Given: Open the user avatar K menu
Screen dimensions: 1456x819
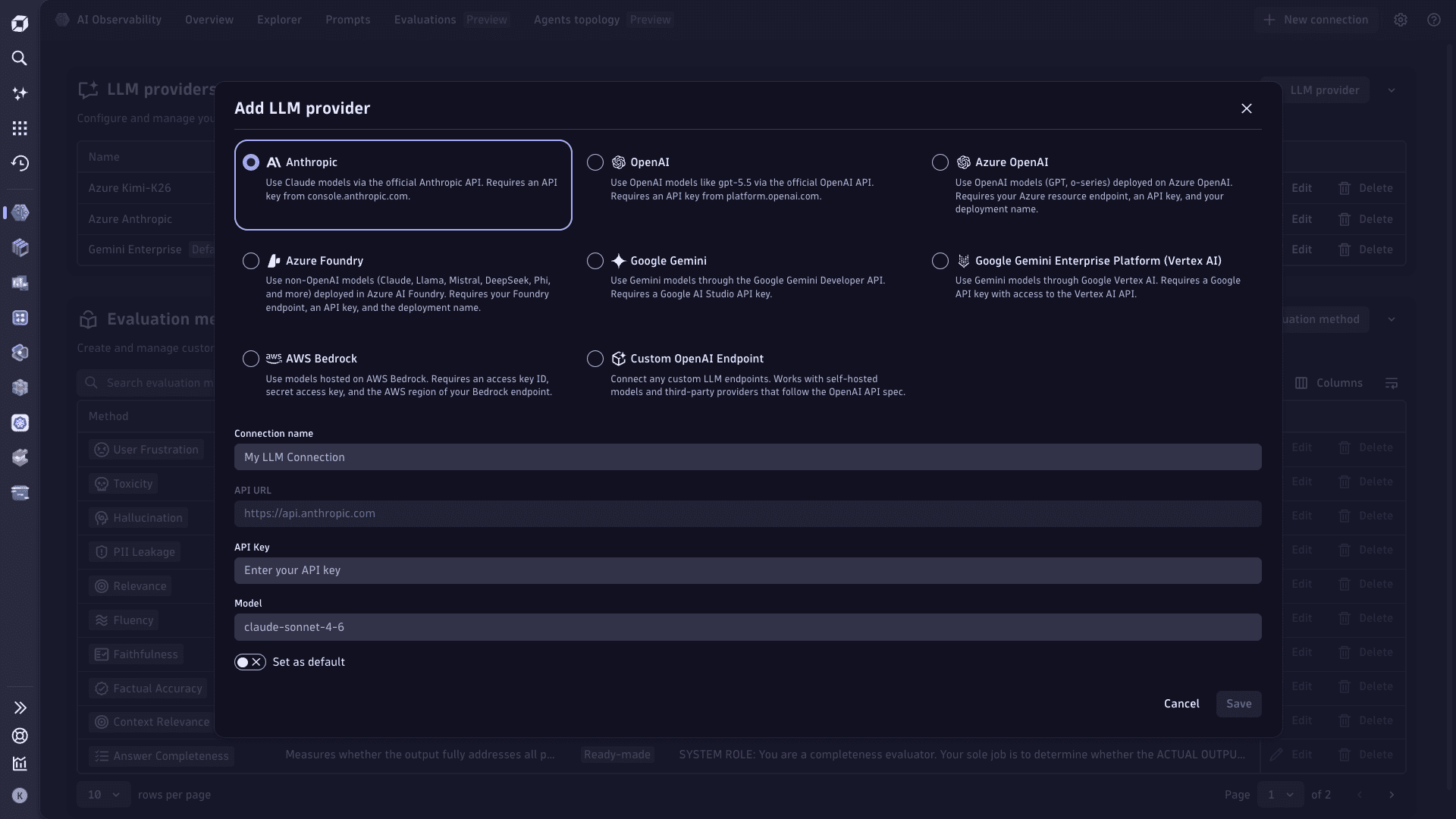Looking at the screenshot, I should click(x=20, y=795).
